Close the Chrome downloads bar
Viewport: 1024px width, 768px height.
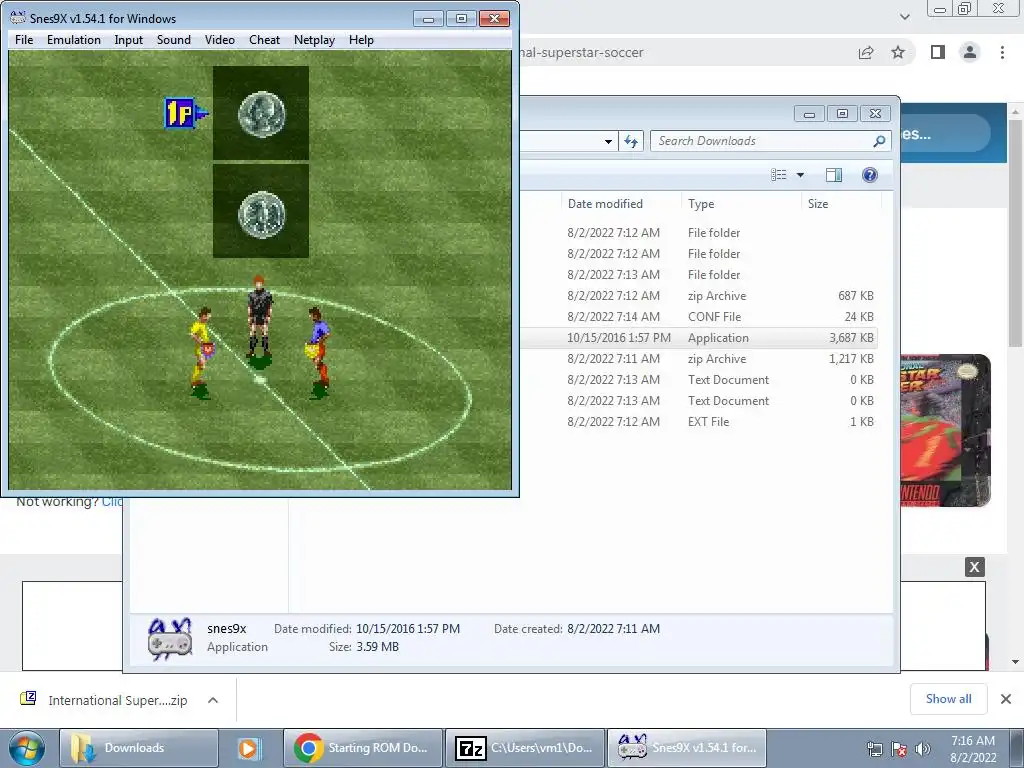click(1006, 699)
